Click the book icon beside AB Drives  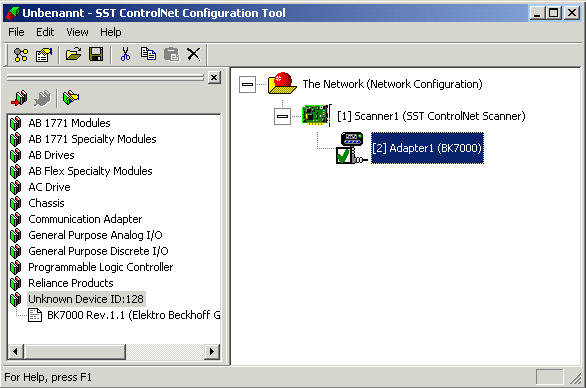[x=16, y=155]
